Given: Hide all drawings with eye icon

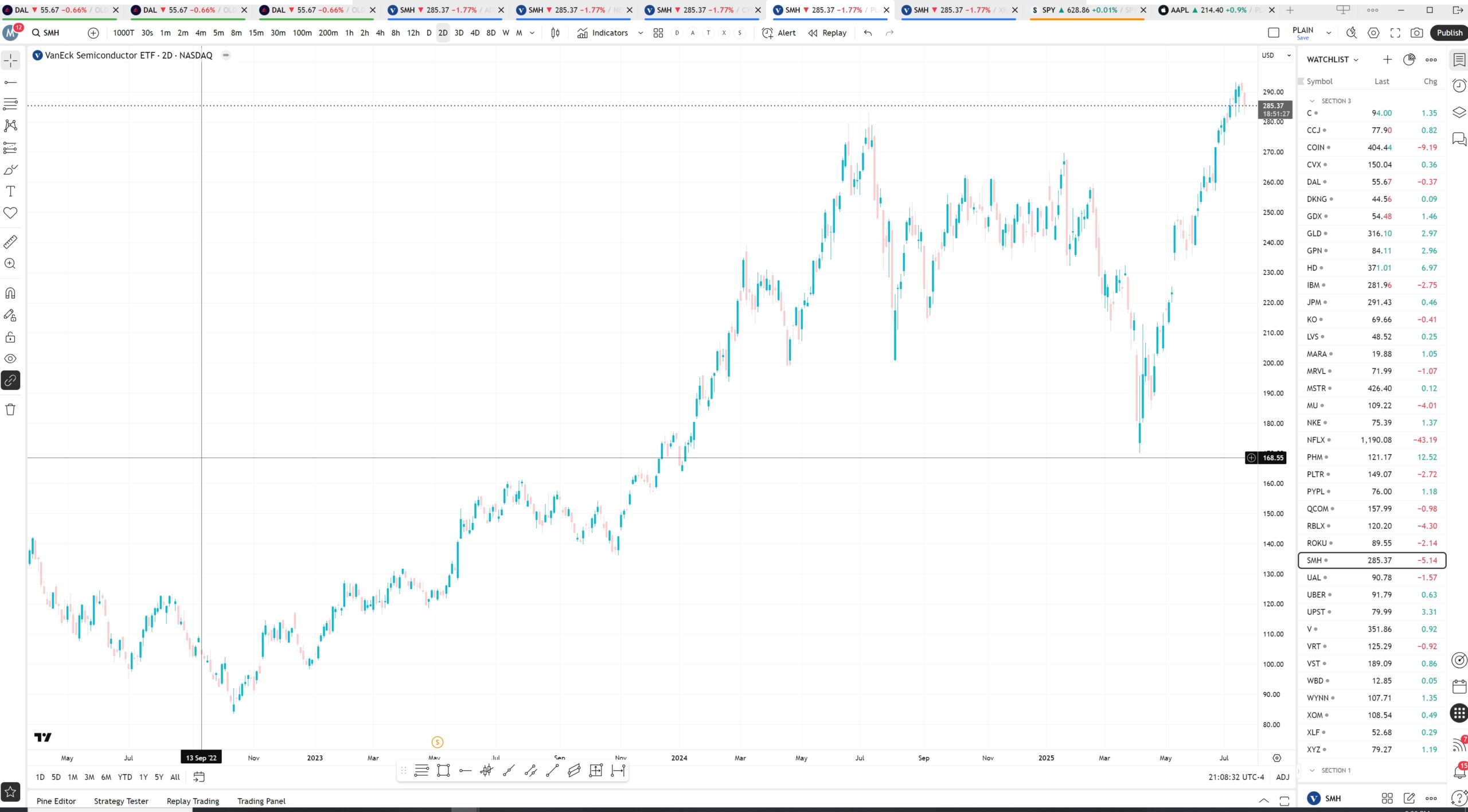Looking at the screenshot, I should point(10,359).
